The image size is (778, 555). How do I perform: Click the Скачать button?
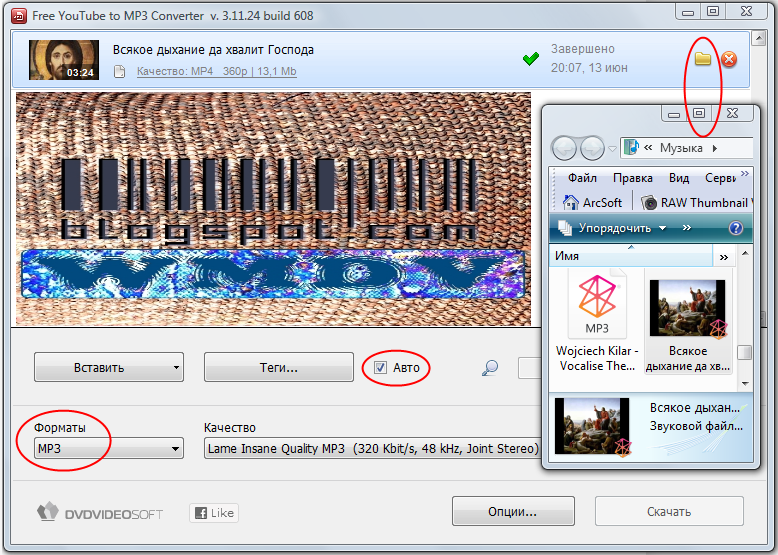pos(669,511)
